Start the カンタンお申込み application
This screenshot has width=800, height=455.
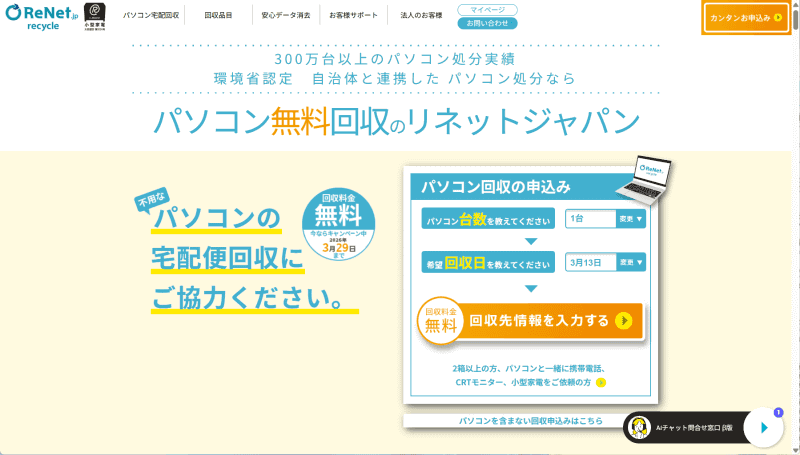tap(746, 18)
